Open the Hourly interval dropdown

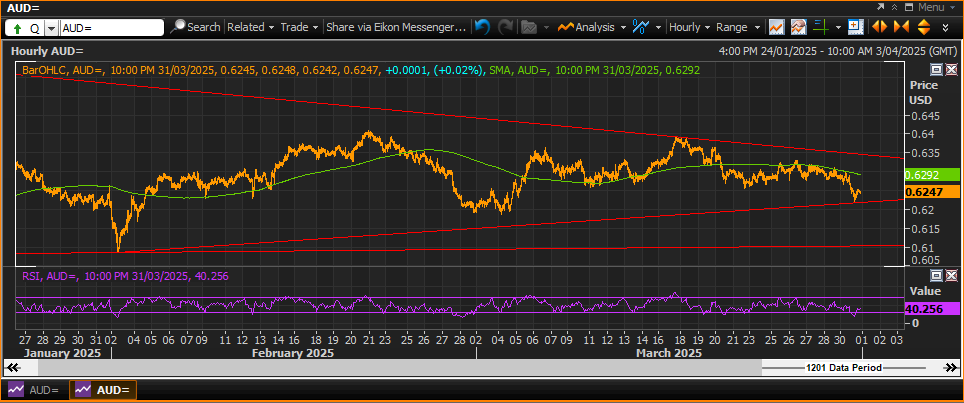click(689, 27)
